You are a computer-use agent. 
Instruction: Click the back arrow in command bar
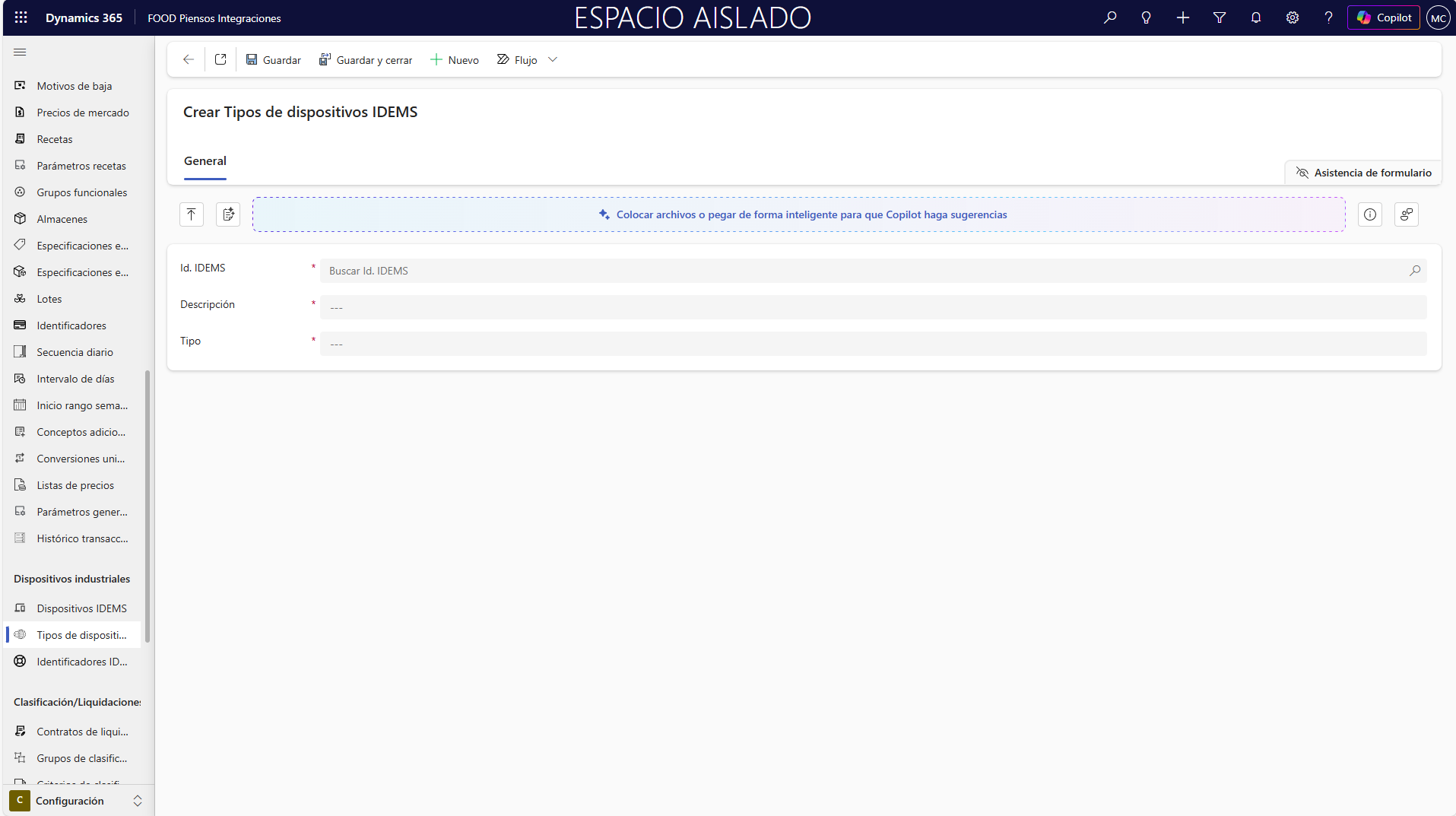(x=189, y=59)
